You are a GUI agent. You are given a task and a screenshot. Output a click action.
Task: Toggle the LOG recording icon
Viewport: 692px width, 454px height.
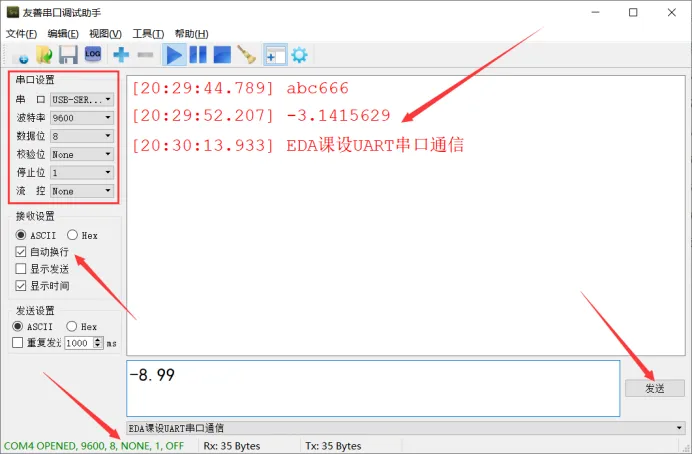pyautogui.click(x=93, y=54)
